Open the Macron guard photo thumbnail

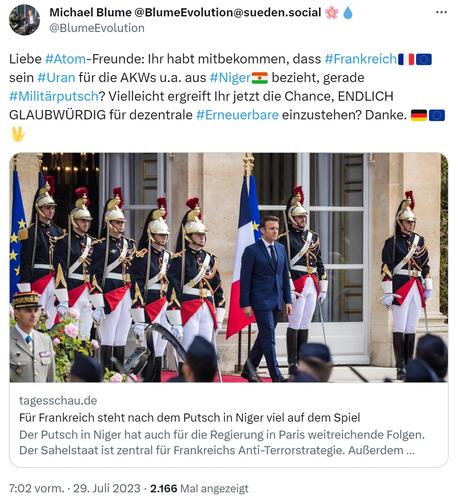[x=229, y=267]
